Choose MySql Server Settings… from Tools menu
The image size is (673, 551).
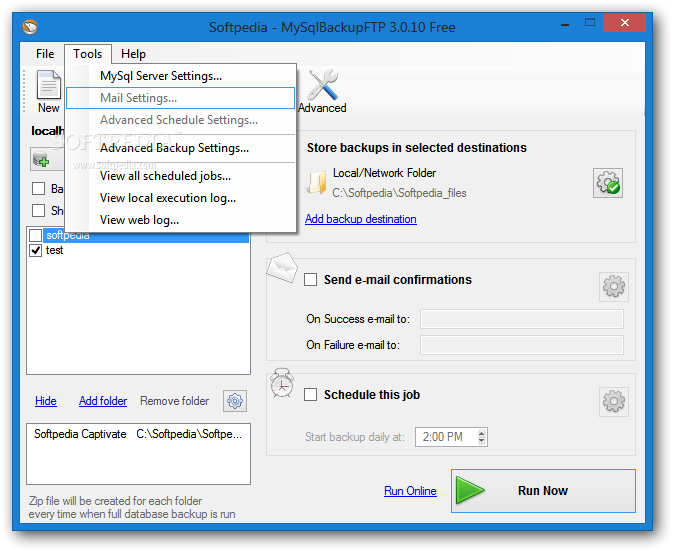[180, 76]
